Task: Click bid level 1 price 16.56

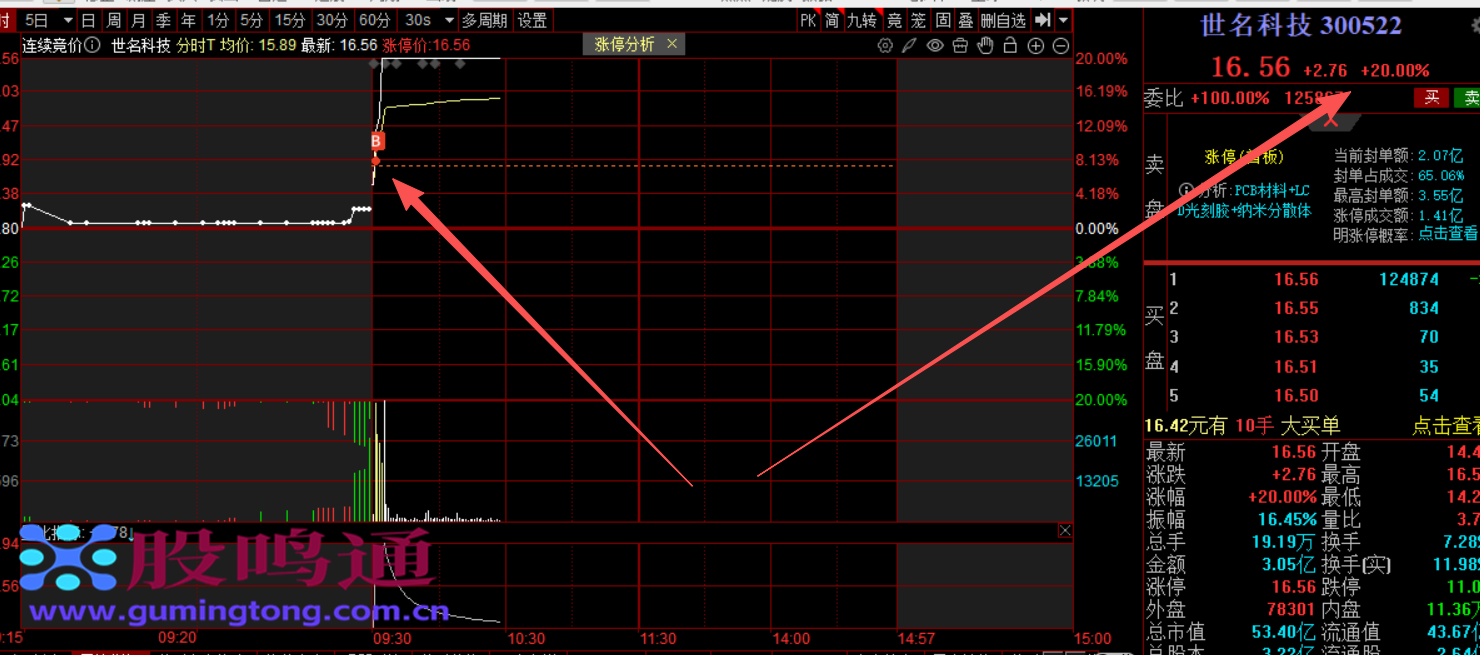Action: pyautogui.click(x=1296, y=280)
